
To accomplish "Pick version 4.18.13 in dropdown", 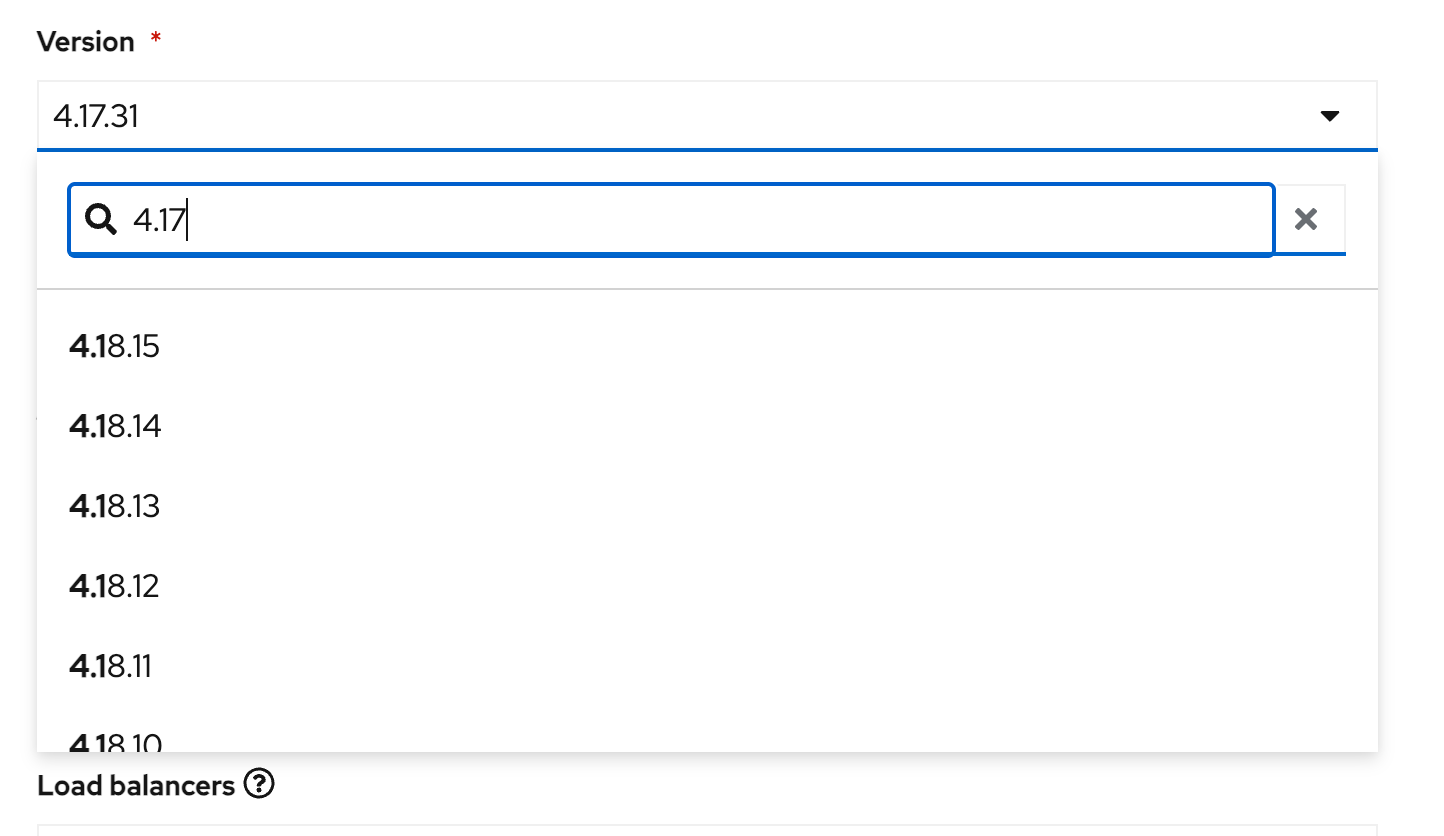I will coord(115,507).
